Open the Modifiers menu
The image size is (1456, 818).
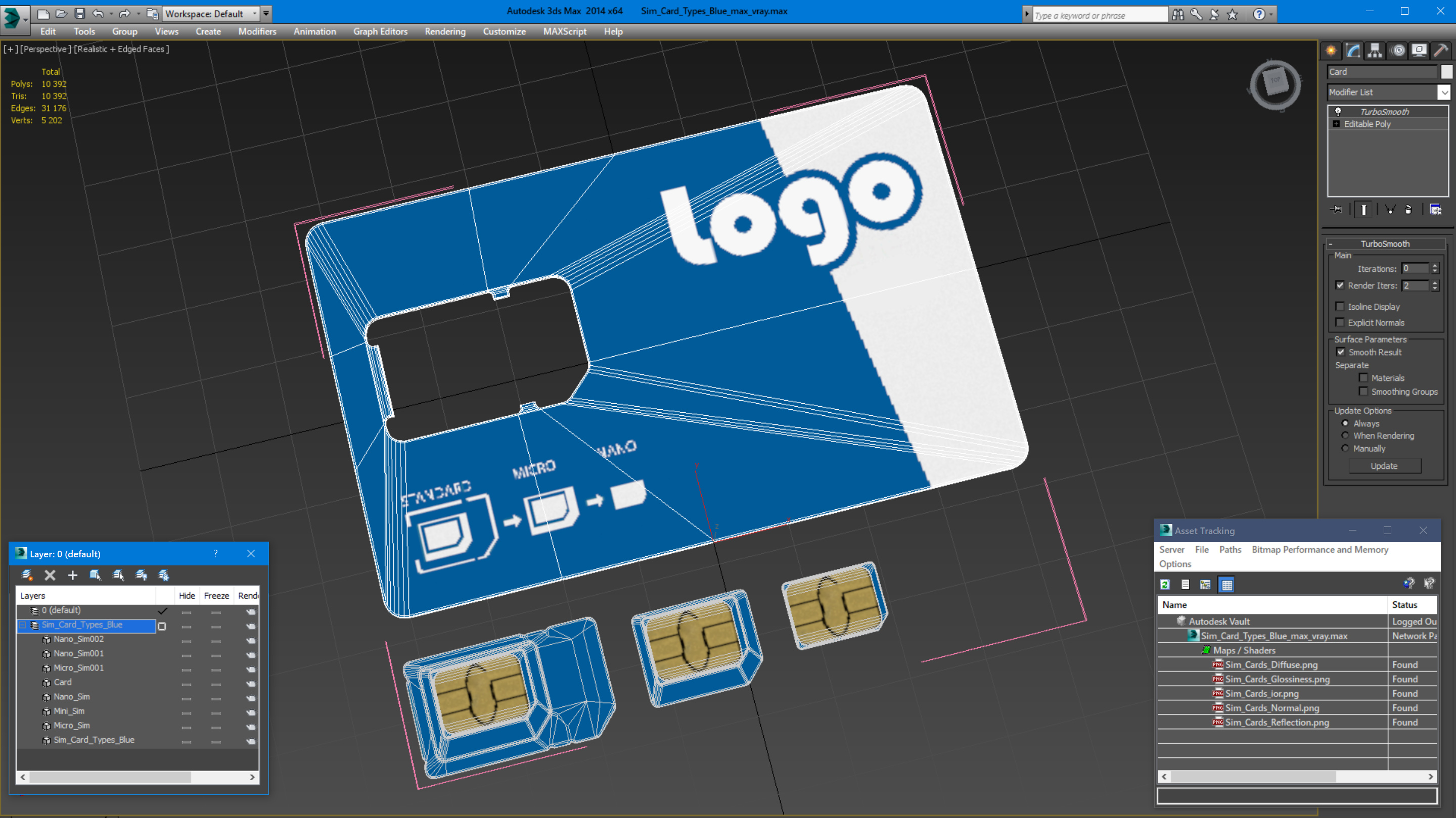click(x=257, y=32)
